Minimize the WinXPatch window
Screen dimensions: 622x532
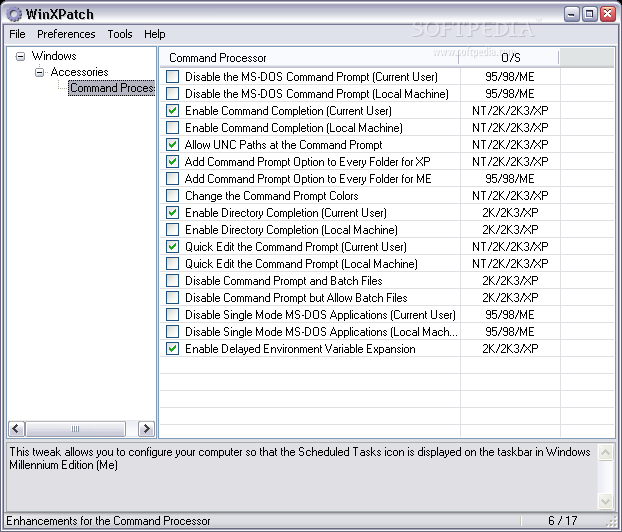(572, 14)
